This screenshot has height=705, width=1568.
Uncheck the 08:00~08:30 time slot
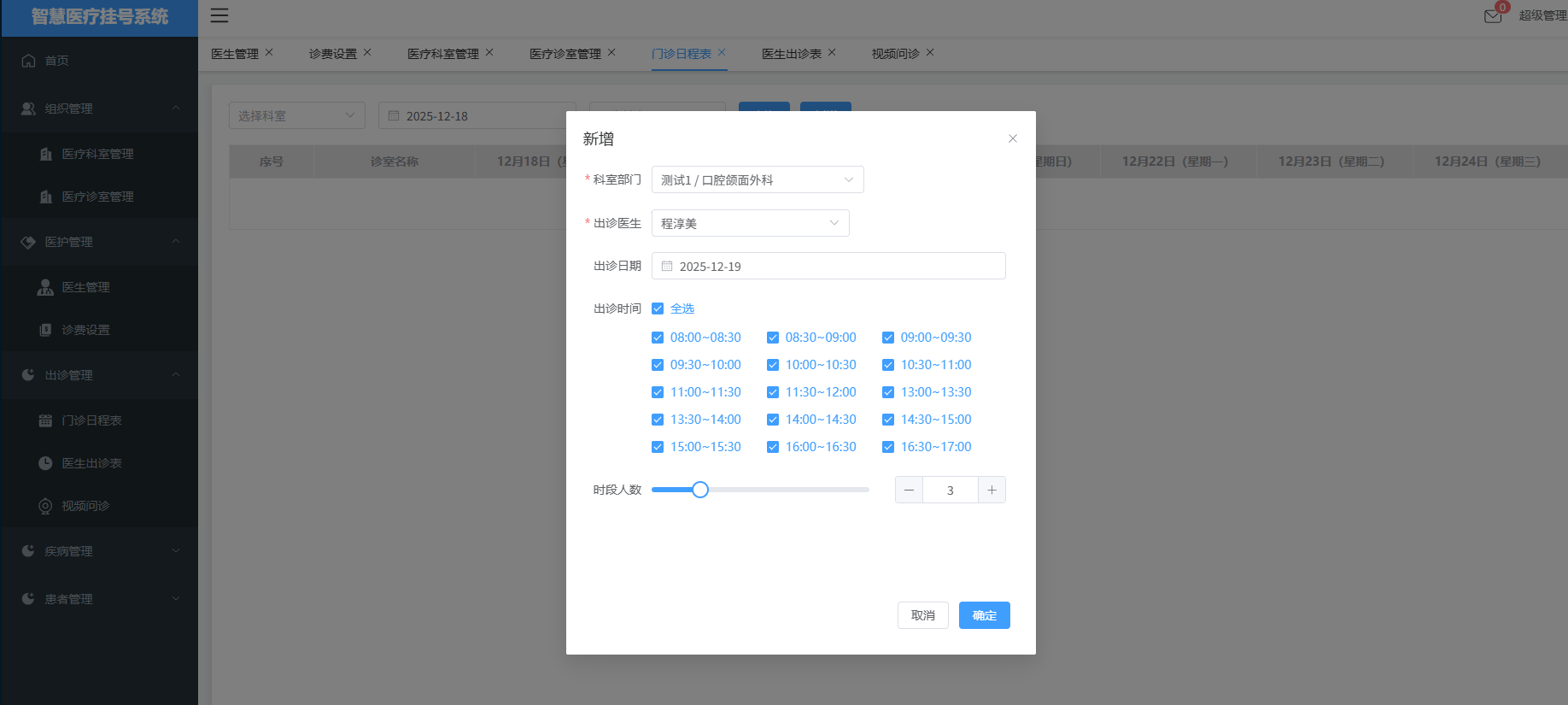[x=658, y=338]
